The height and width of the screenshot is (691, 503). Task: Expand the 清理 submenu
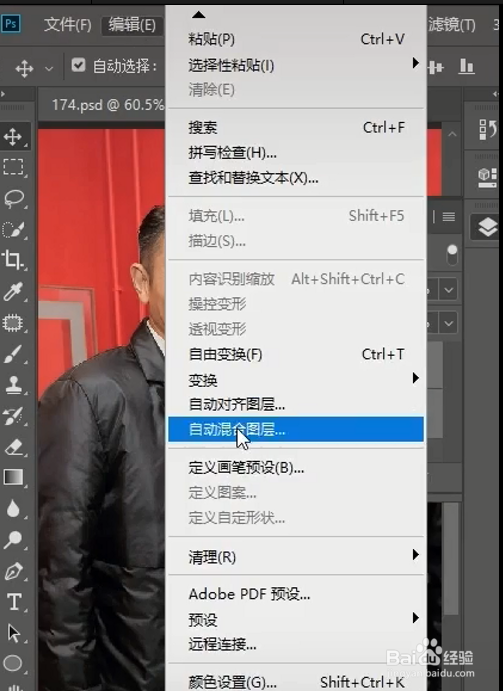point(415,554)
